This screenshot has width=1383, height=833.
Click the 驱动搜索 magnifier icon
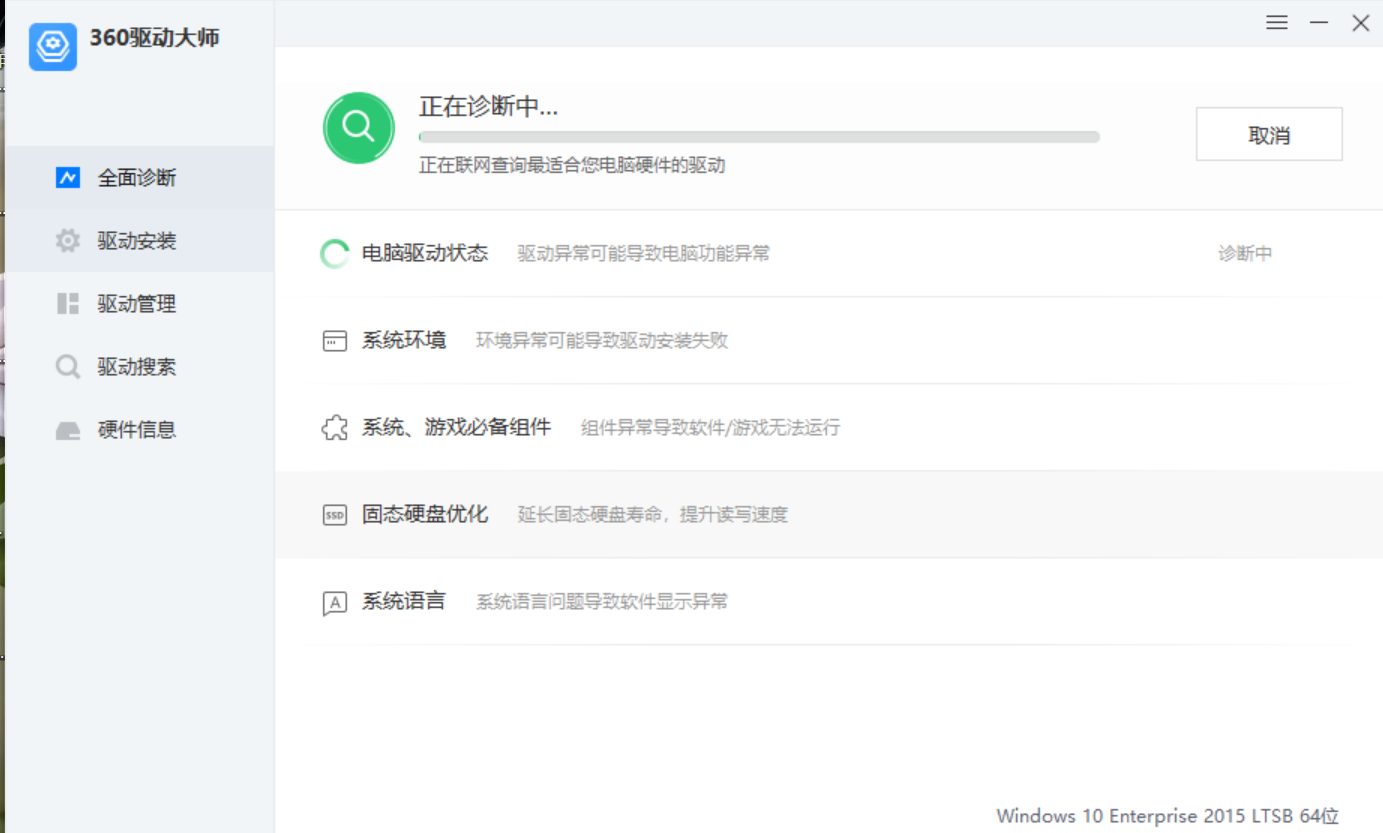(x=67, y=367)
